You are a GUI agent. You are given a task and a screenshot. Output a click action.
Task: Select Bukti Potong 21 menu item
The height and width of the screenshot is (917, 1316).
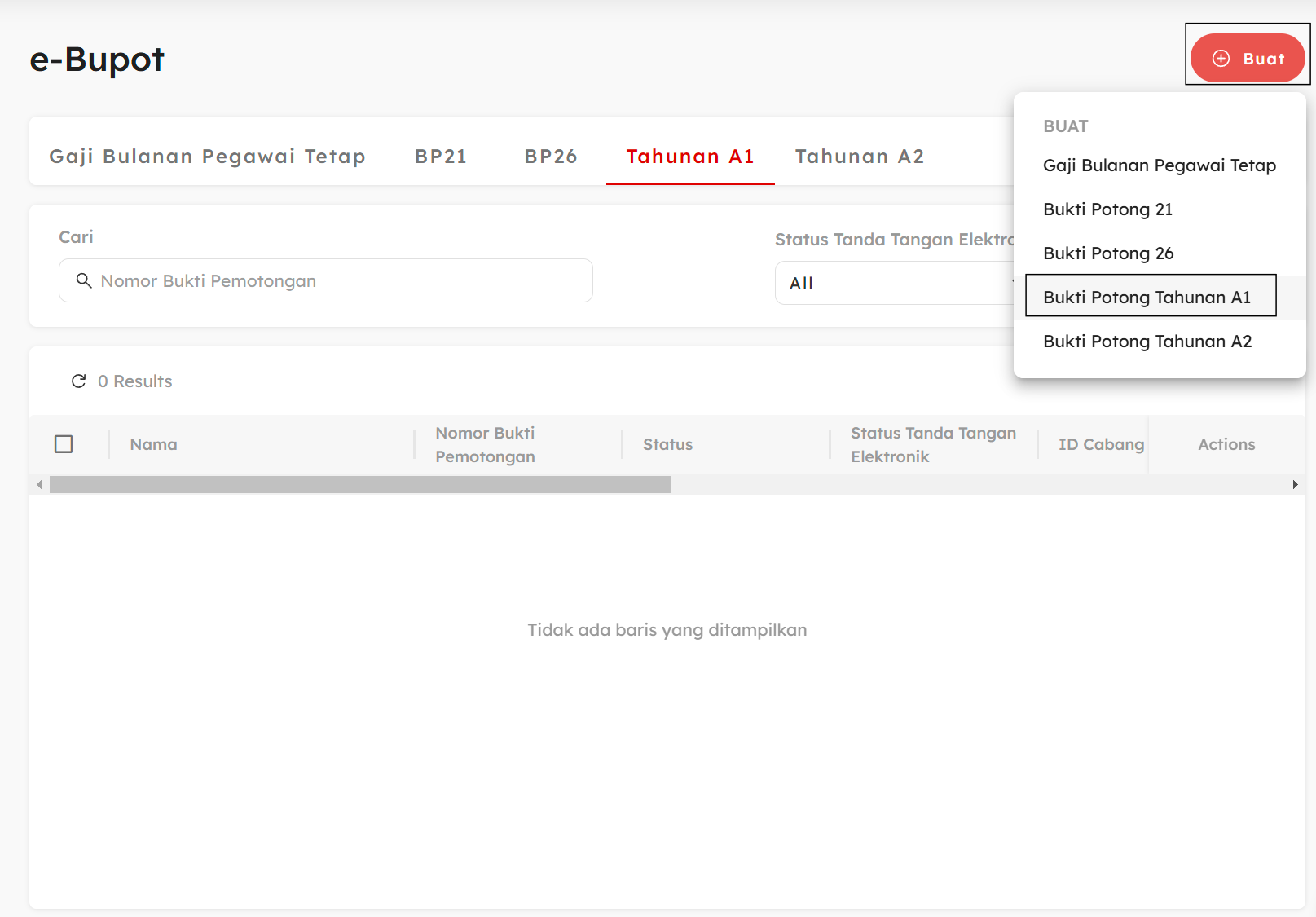point(1107,209)
